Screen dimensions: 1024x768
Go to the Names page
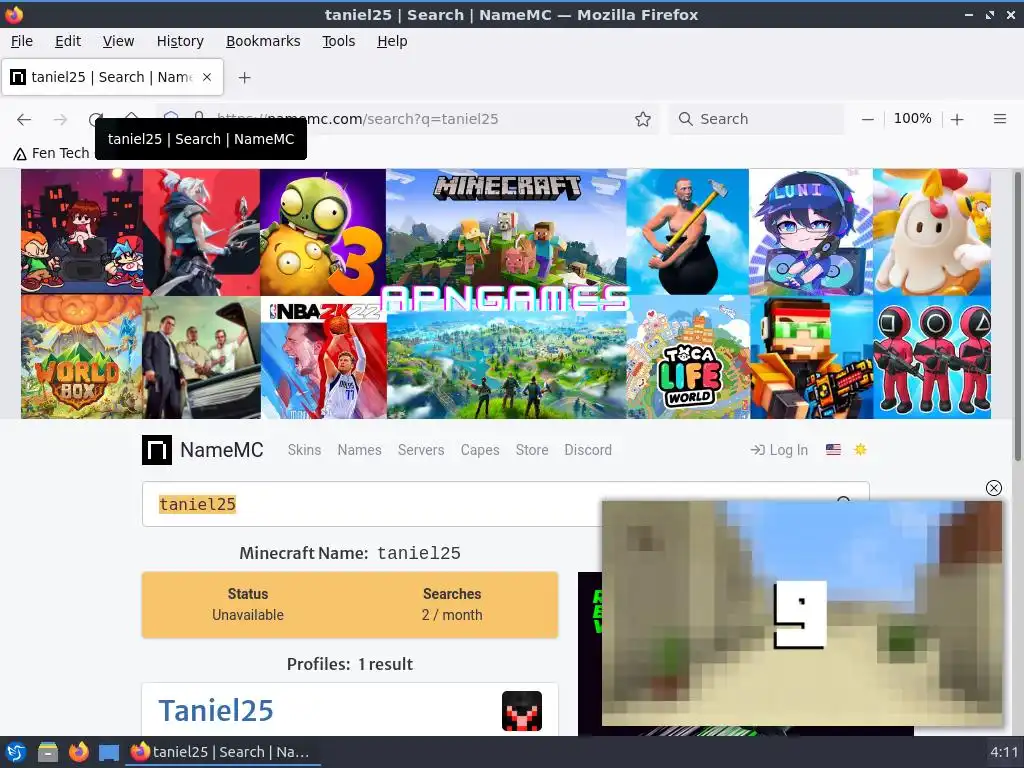(x=359, y=450)
